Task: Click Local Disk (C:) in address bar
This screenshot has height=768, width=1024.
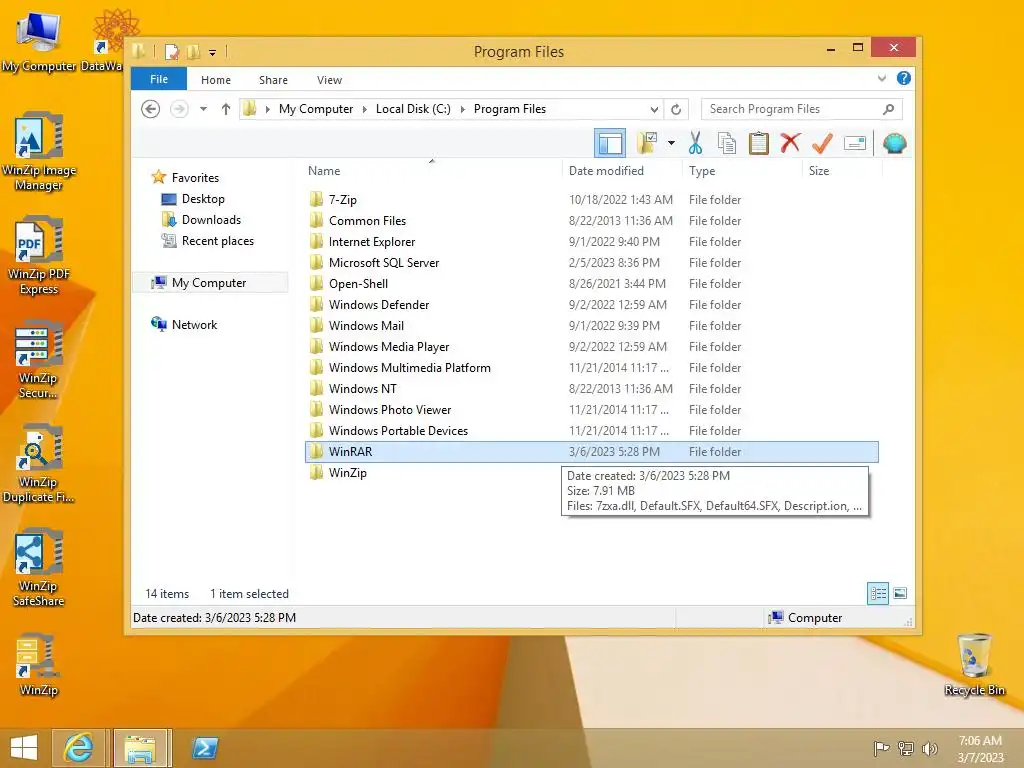Action: [x=413, y=109]
